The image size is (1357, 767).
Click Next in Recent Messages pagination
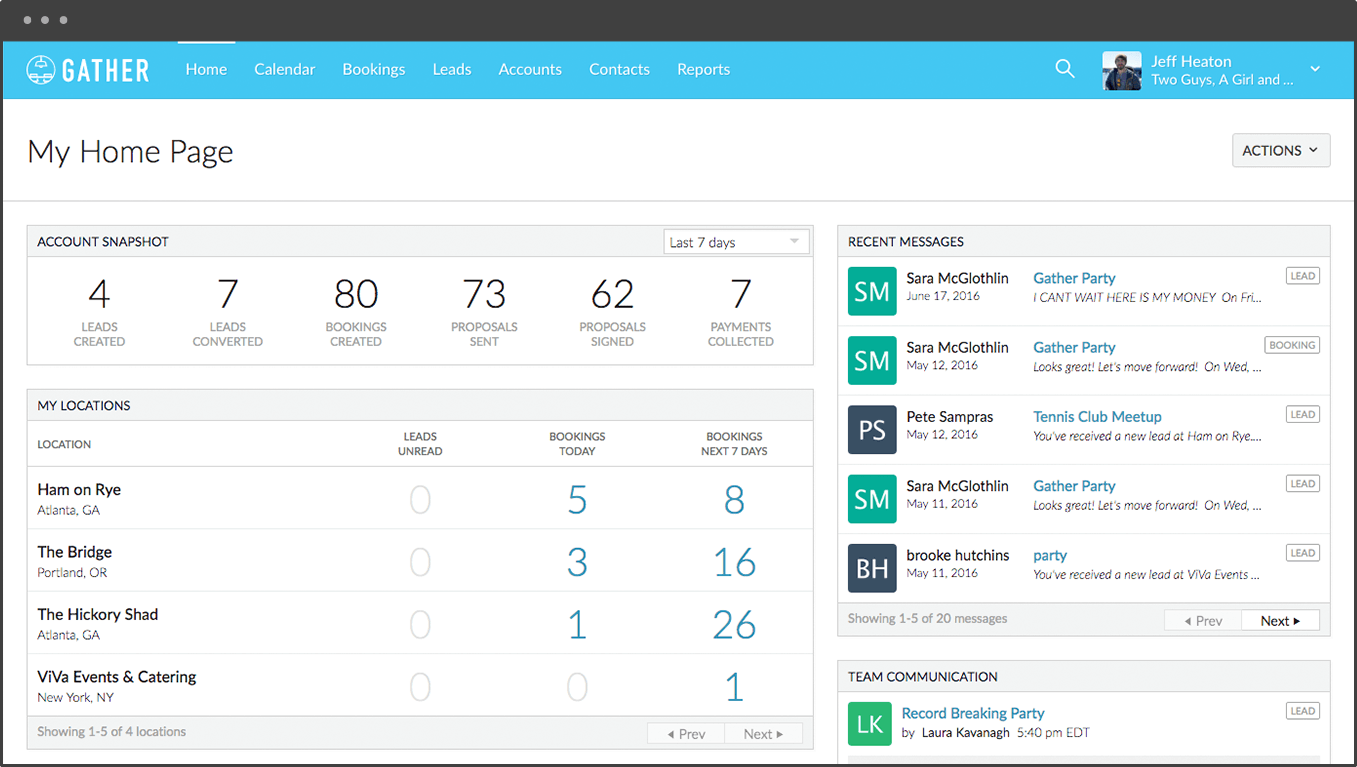click(1280, 621)
